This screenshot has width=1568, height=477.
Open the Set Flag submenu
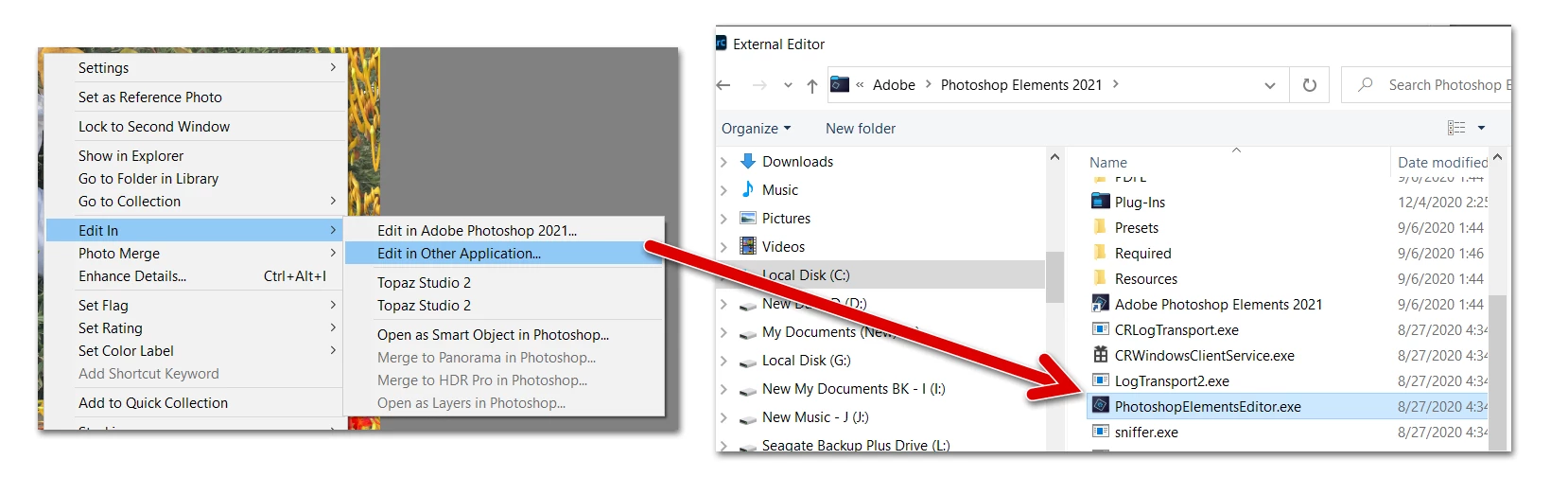pos(196,306)
